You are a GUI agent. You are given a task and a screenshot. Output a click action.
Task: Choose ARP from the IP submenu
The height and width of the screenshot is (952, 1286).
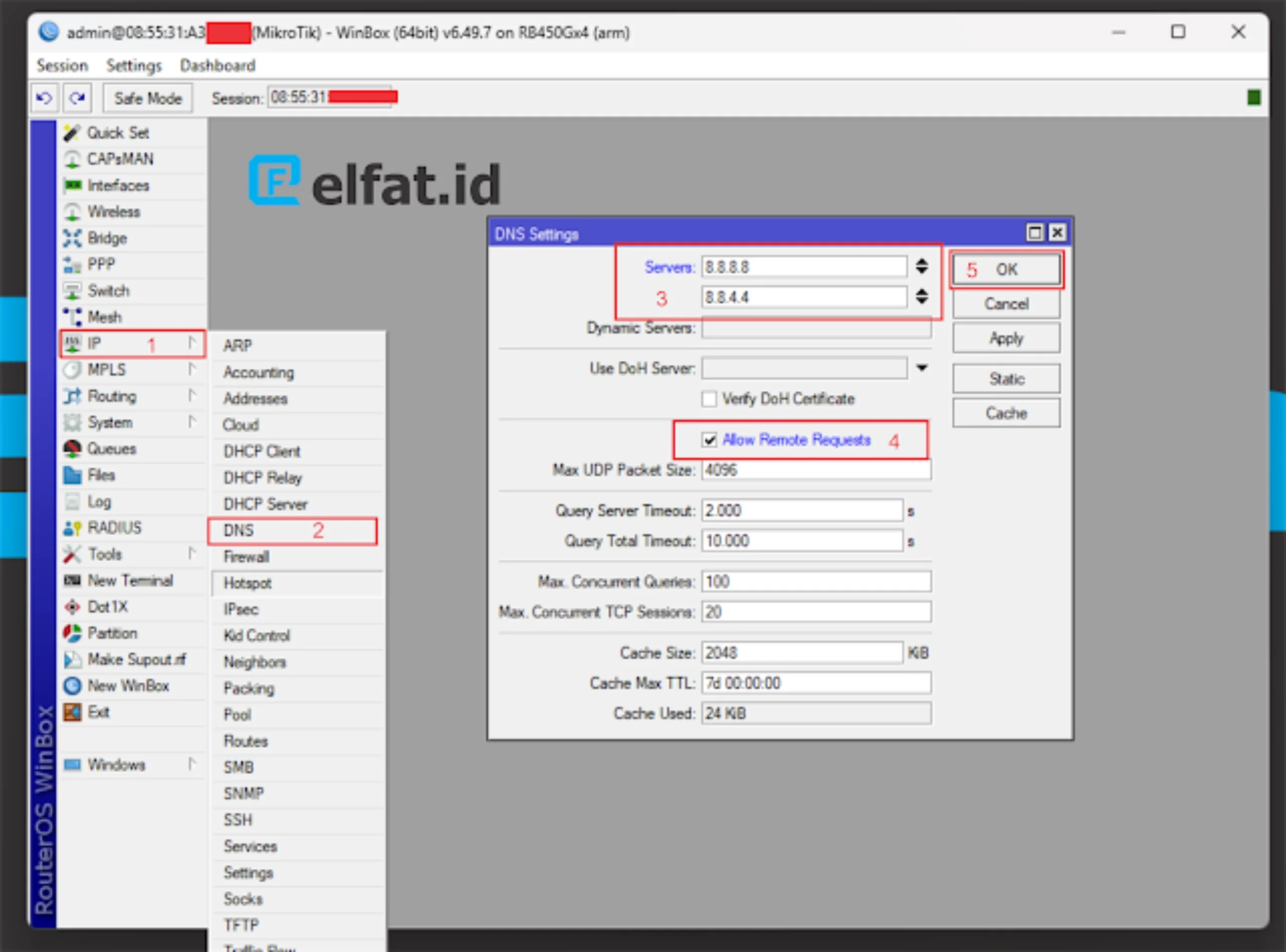(297, 346)
